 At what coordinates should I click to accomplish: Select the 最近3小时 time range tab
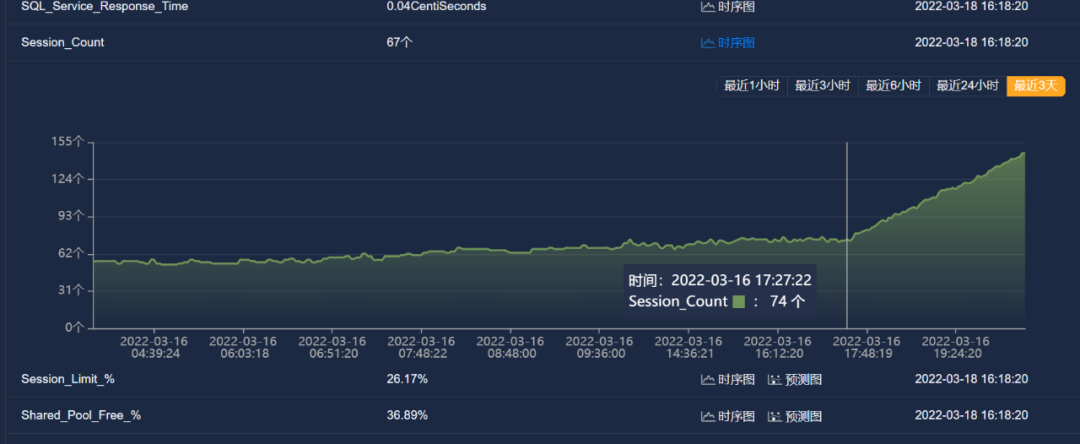click(822, 86)
